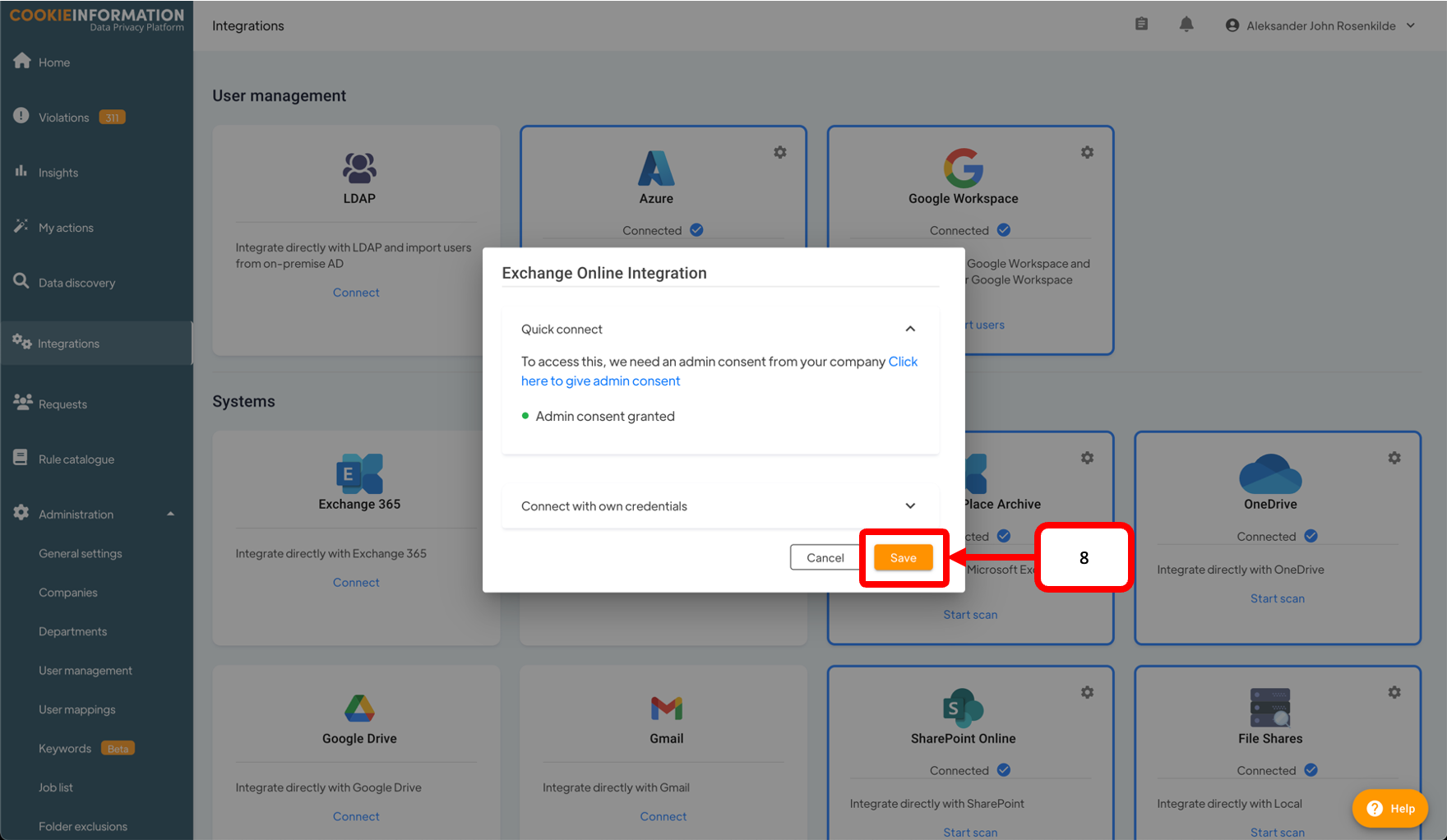
Task: Click the Exchange 365 logo icon
Action: [x=359, y=473]
